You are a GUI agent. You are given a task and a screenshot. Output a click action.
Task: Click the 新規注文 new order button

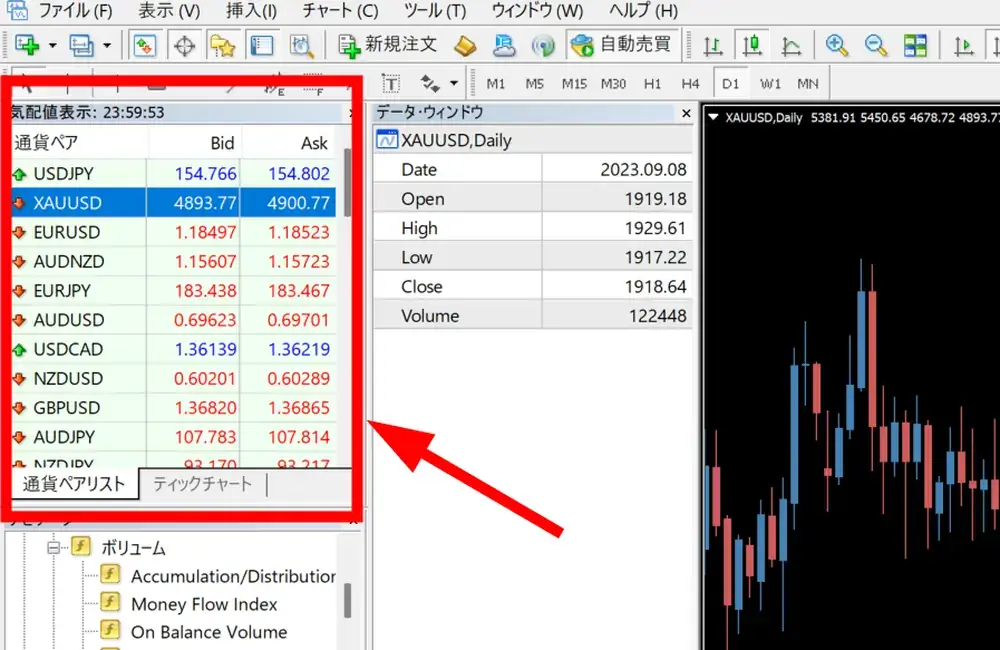tap(388, 45)
